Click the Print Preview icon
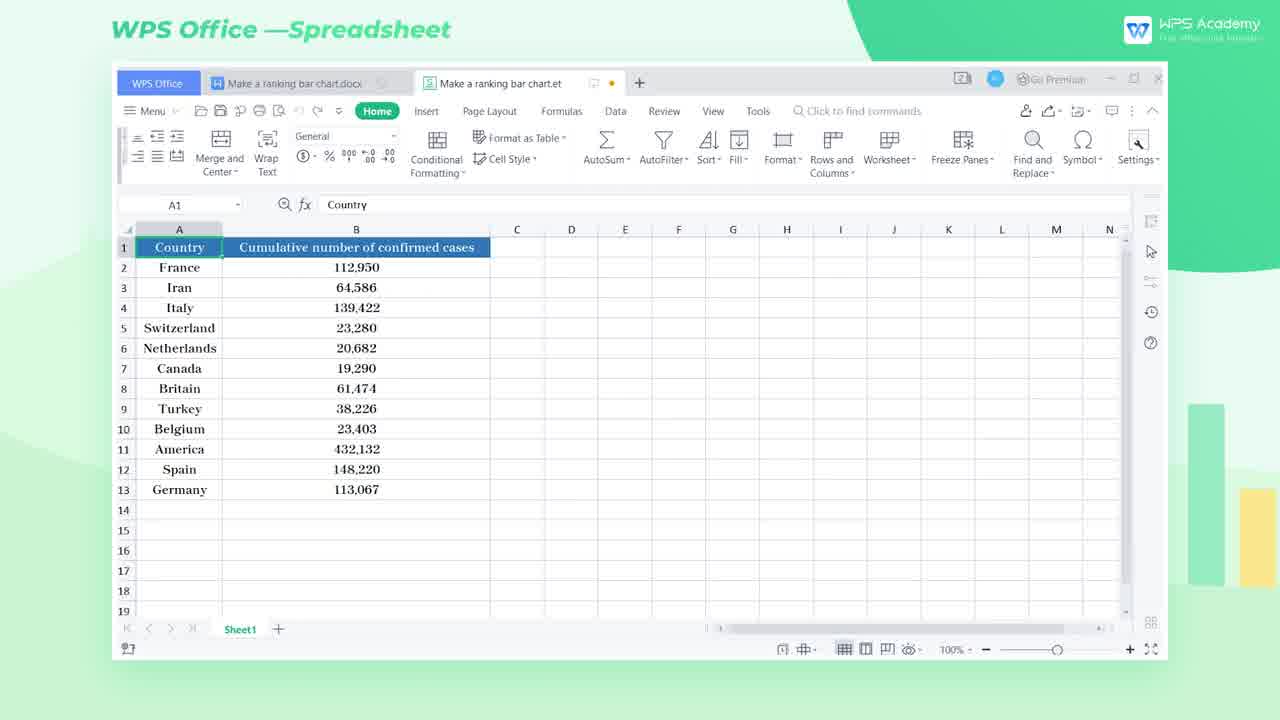Image resolution: width=1280 pixels, height=720 pixels. (278, 111)
